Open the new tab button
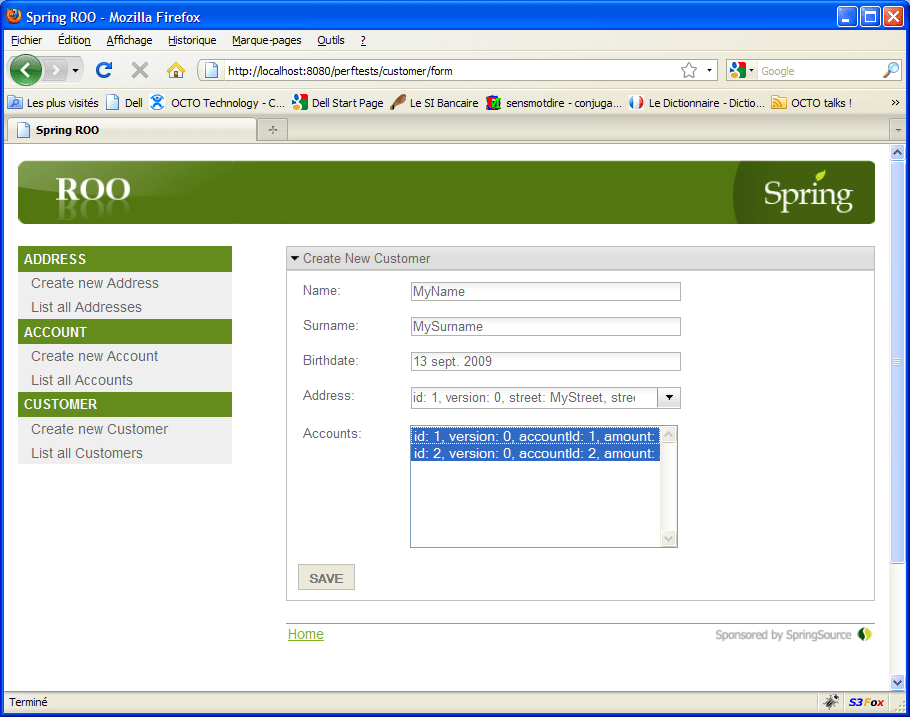This screenshot has width=910, height=717. pyautogui.click(x=273, y=131)
